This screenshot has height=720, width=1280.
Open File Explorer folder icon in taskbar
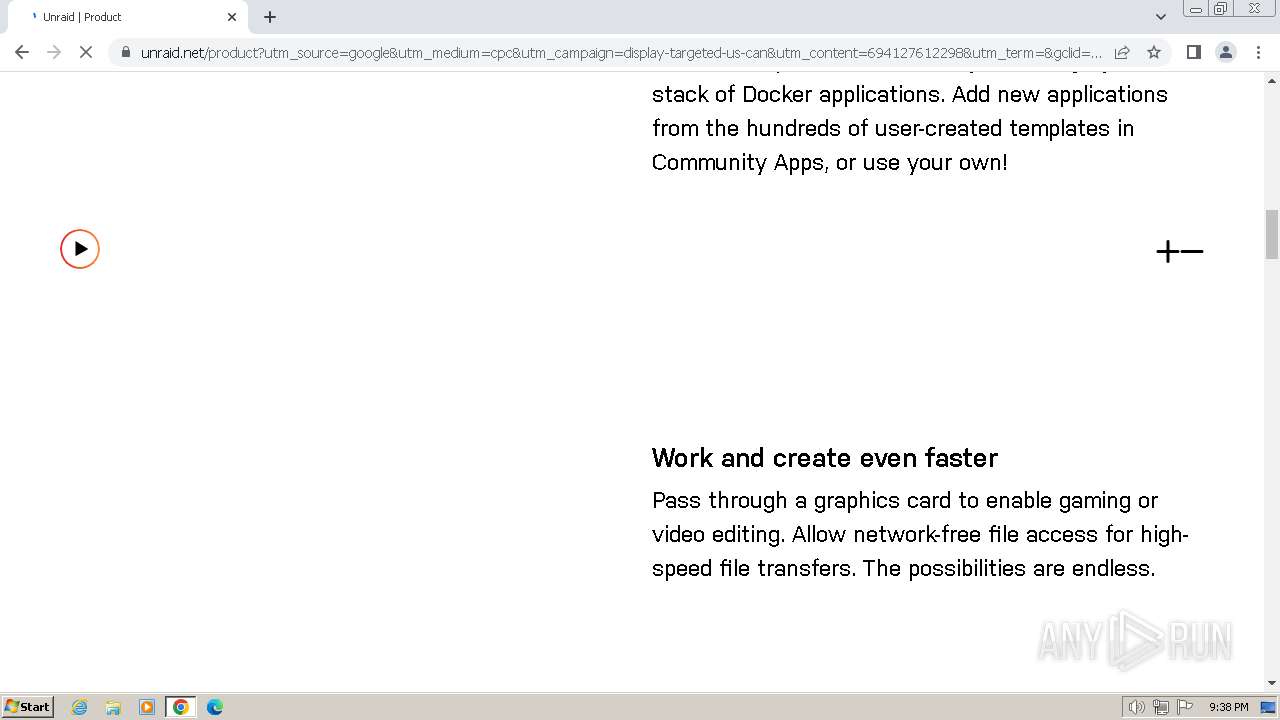click(113, 707)
